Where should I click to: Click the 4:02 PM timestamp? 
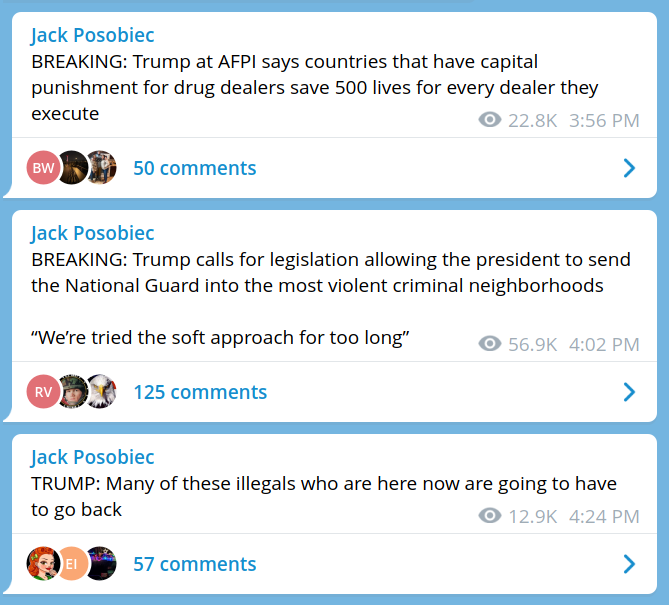coord(604,345)
